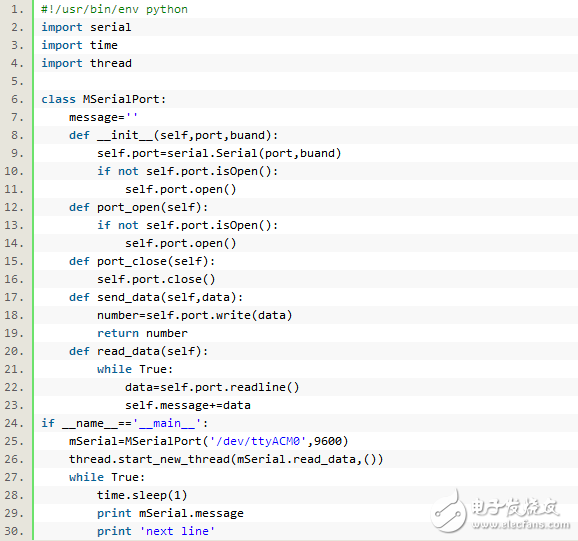This screenshot has width=578, height=541.
Task: Click the 'import serial' line
Action: coord(86,27)
